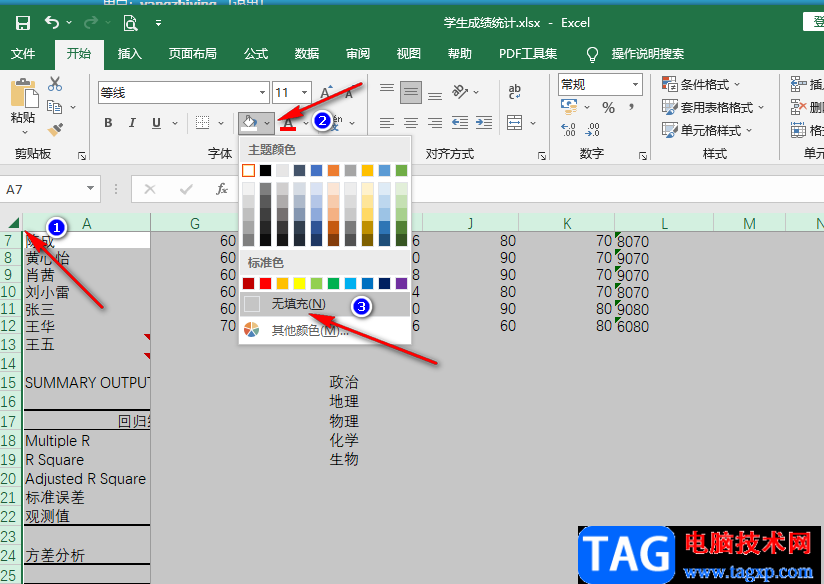The height and width of the screenshot is (584, 824).
Task: Click Accounting Number Format icon
Action: click(x=569, y=106)
